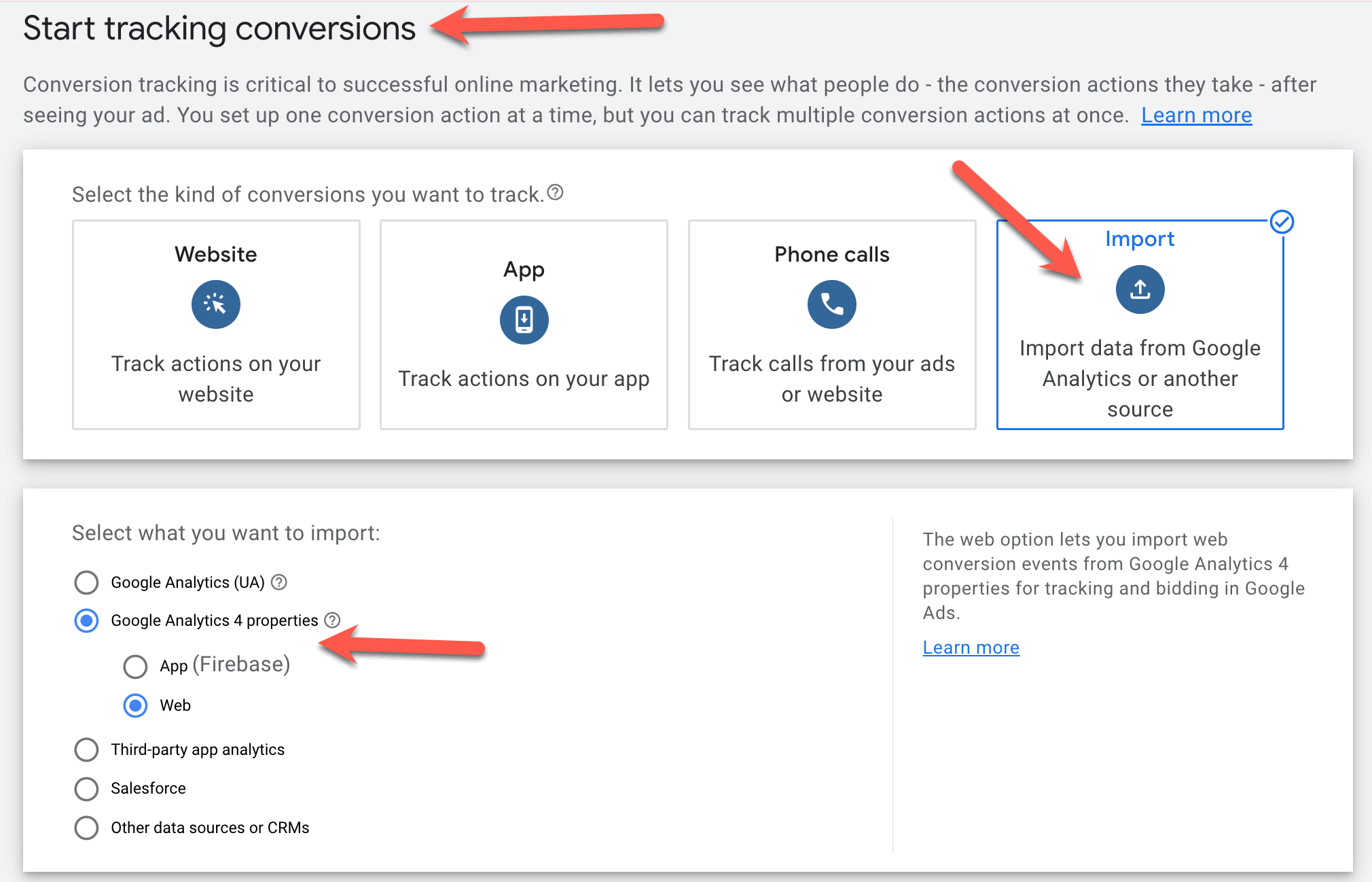Click the Phone calls handset icon
This screenshot has width=1372, height=882.
(831, 304)
